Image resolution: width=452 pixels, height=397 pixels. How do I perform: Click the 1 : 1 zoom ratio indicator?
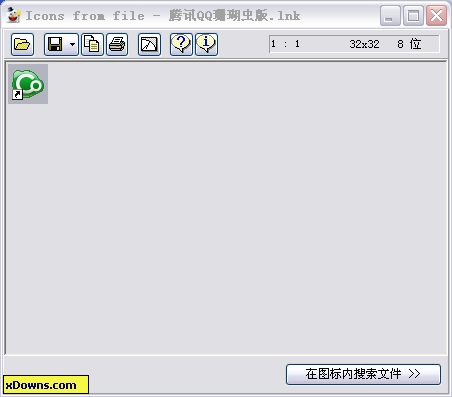pos(285,44)
